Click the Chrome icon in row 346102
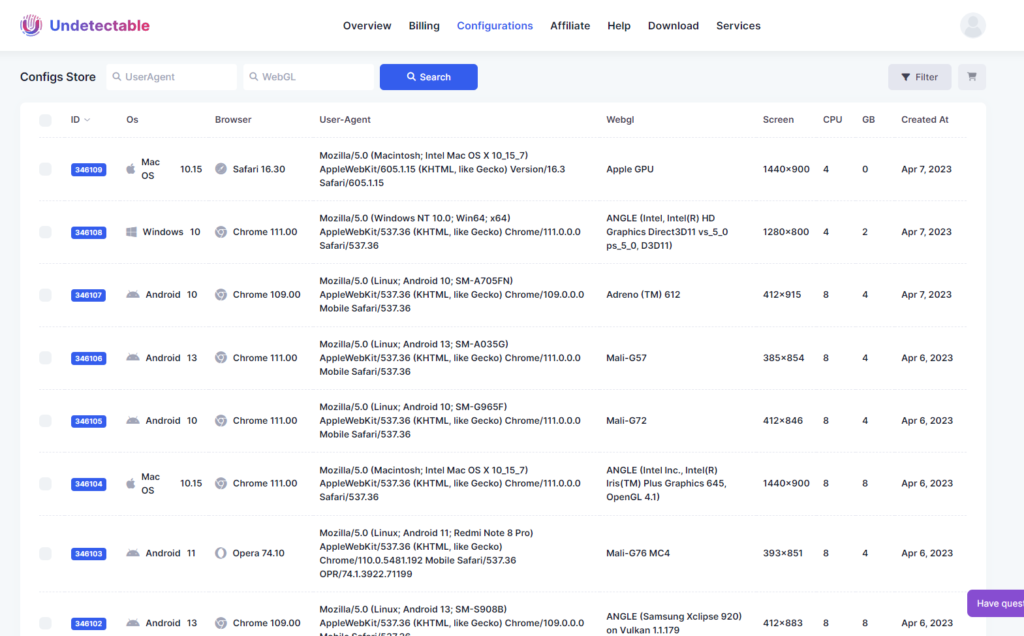 pyautogui.click(x=221, y=623)
